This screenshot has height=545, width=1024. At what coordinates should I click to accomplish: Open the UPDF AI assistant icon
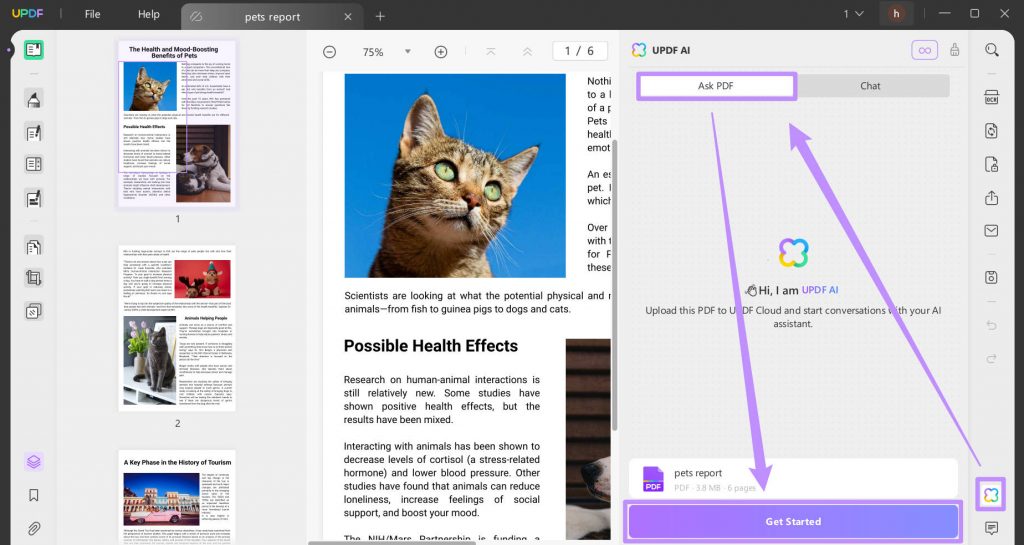(991, 495)
